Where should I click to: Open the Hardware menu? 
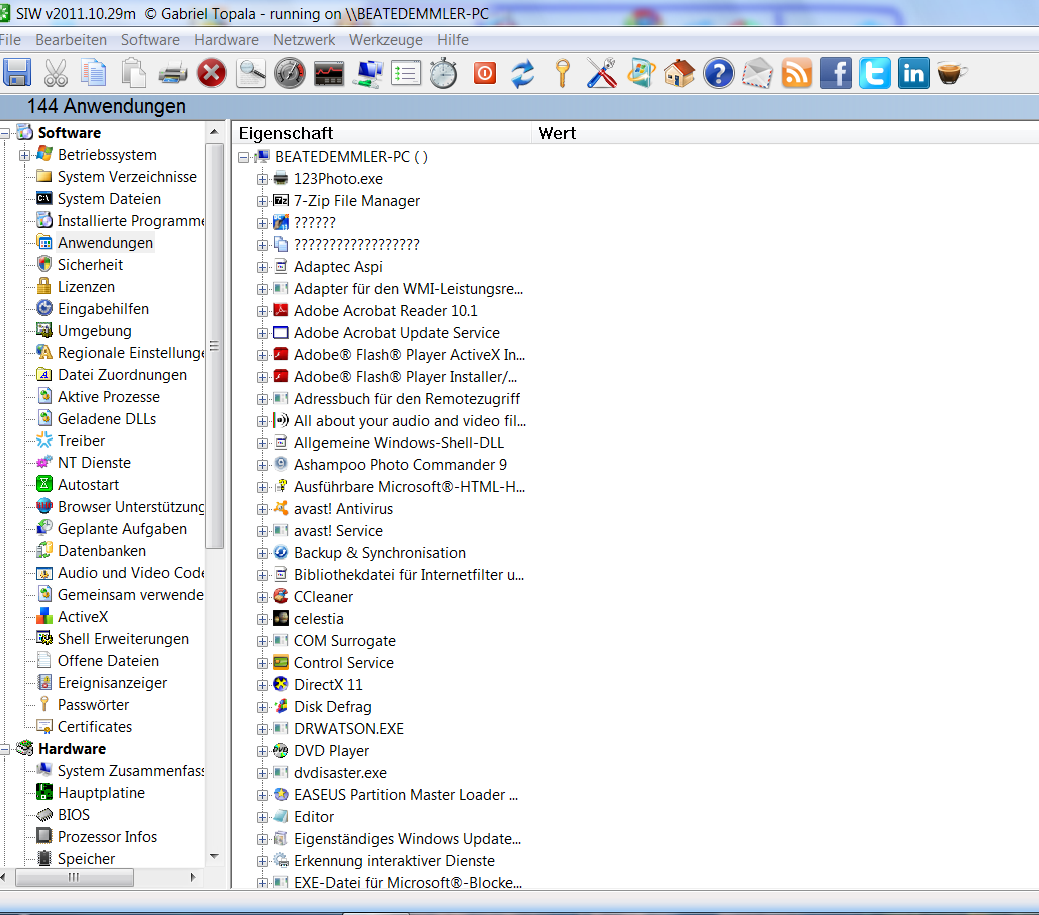(226, 40)
